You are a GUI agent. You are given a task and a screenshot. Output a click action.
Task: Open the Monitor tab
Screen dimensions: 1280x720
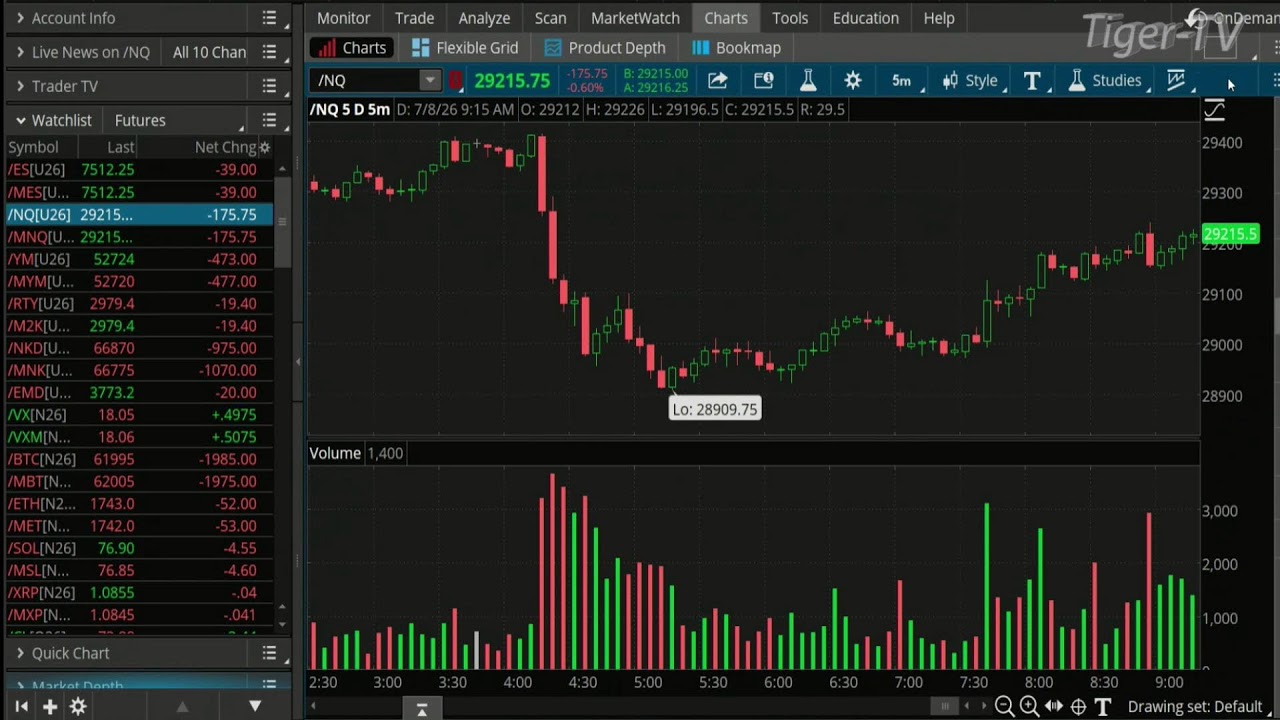point(344,18)
